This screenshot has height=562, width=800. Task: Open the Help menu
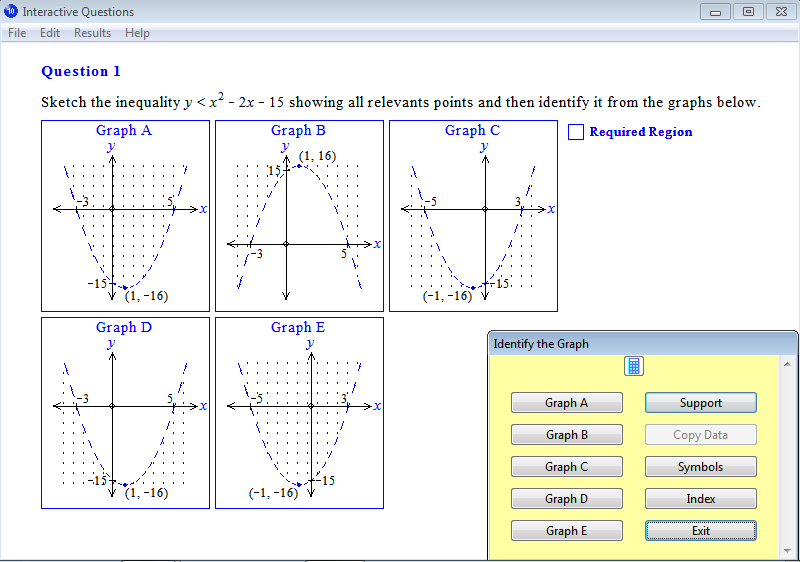pos(137,33)
